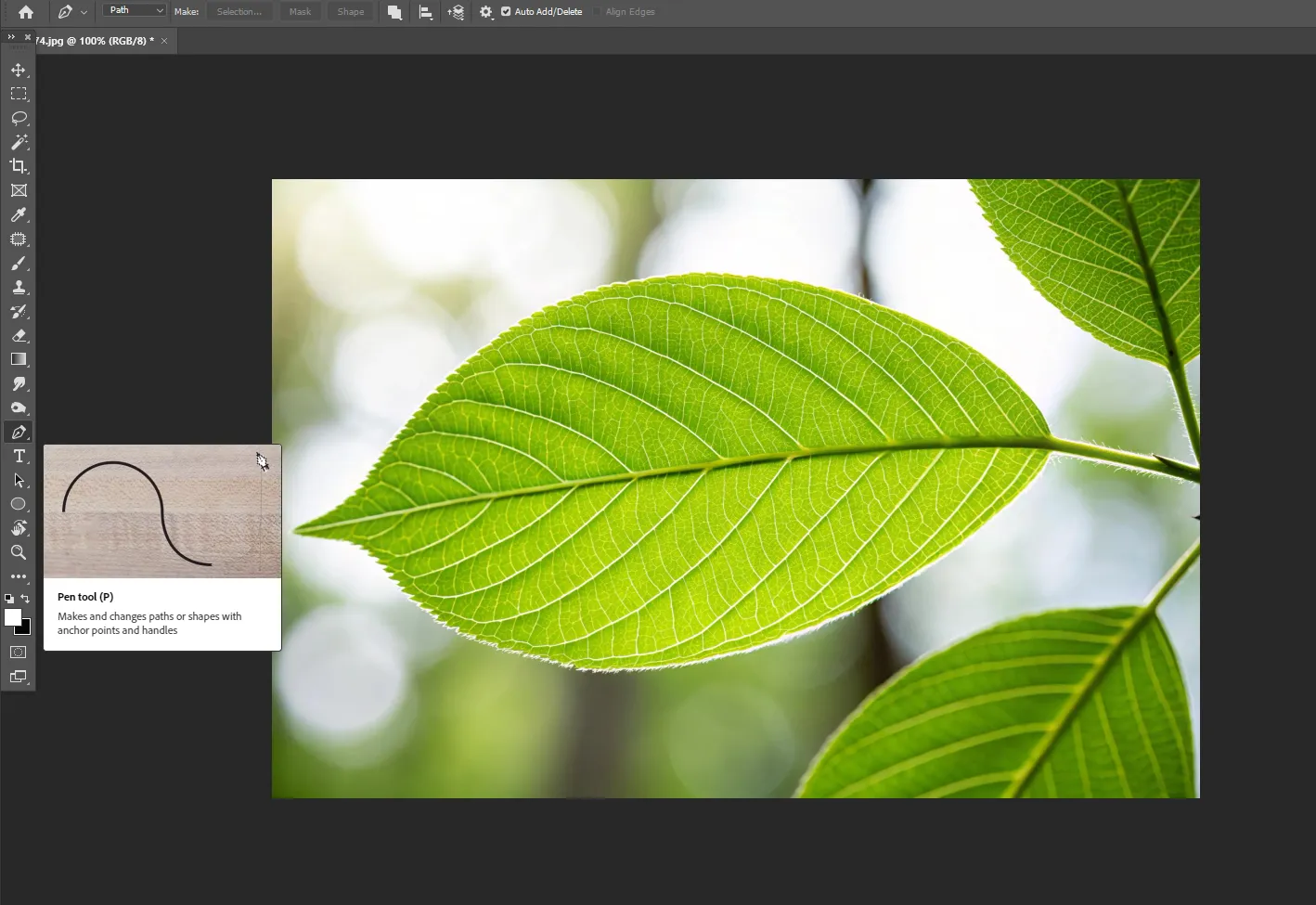Click the Selection... button
Viewport: 1316px width, 905px height.
(x=239, y=12)
